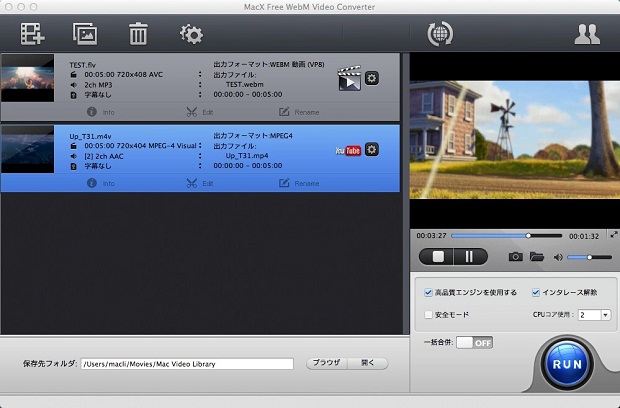Click the YouTube format icon for Up_T31.m4v

(x=348, y=151)
